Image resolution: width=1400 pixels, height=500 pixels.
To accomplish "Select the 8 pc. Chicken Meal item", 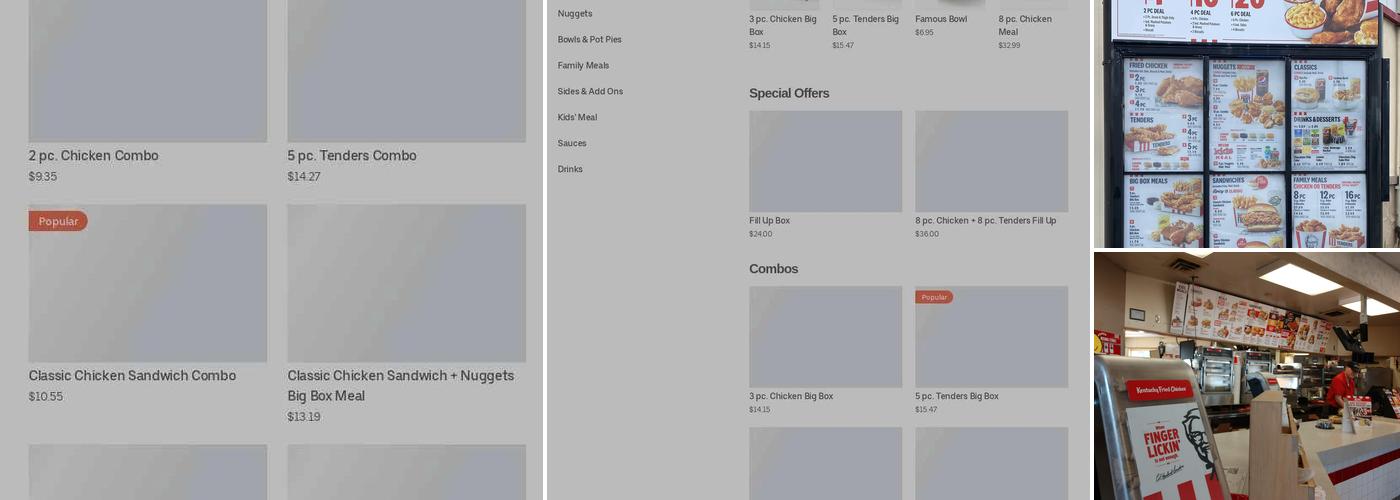I will click(x=1025, y=25).
